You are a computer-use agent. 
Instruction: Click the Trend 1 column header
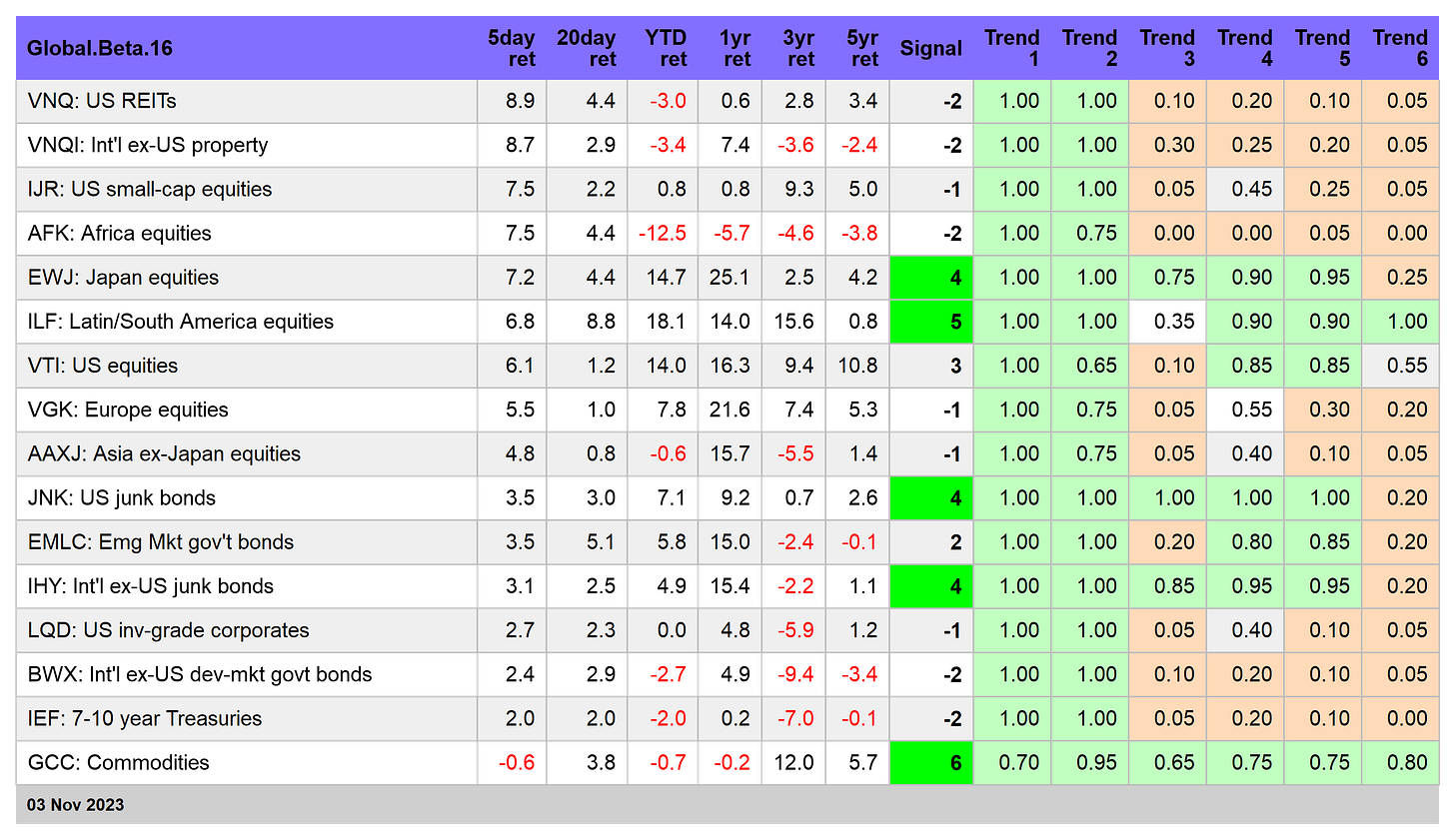click(1012, 48)
